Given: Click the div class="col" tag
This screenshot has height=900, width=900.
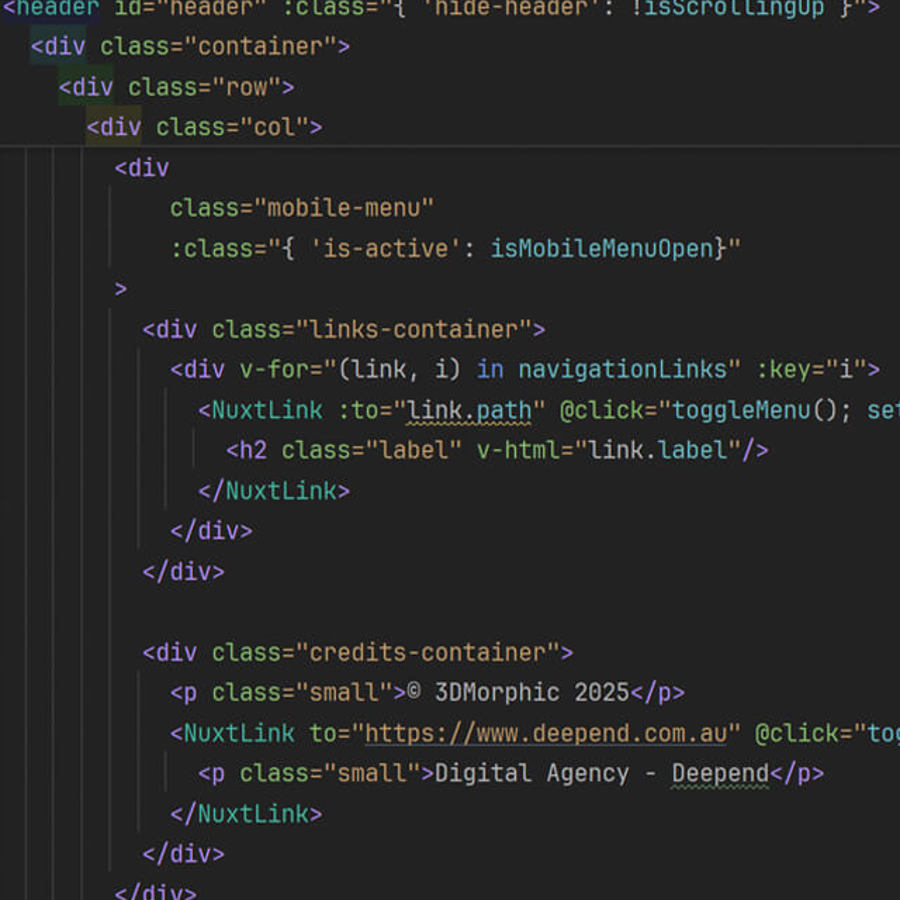Looking at the screenshot, I should [x=204, y=127].
